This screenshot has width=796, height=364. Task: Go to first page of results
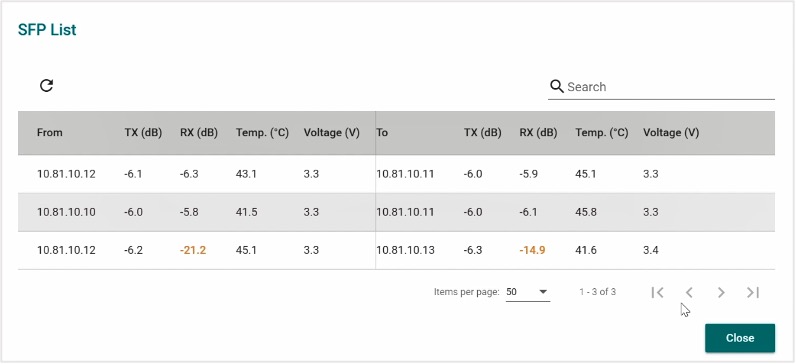click(x=657, y=292)
